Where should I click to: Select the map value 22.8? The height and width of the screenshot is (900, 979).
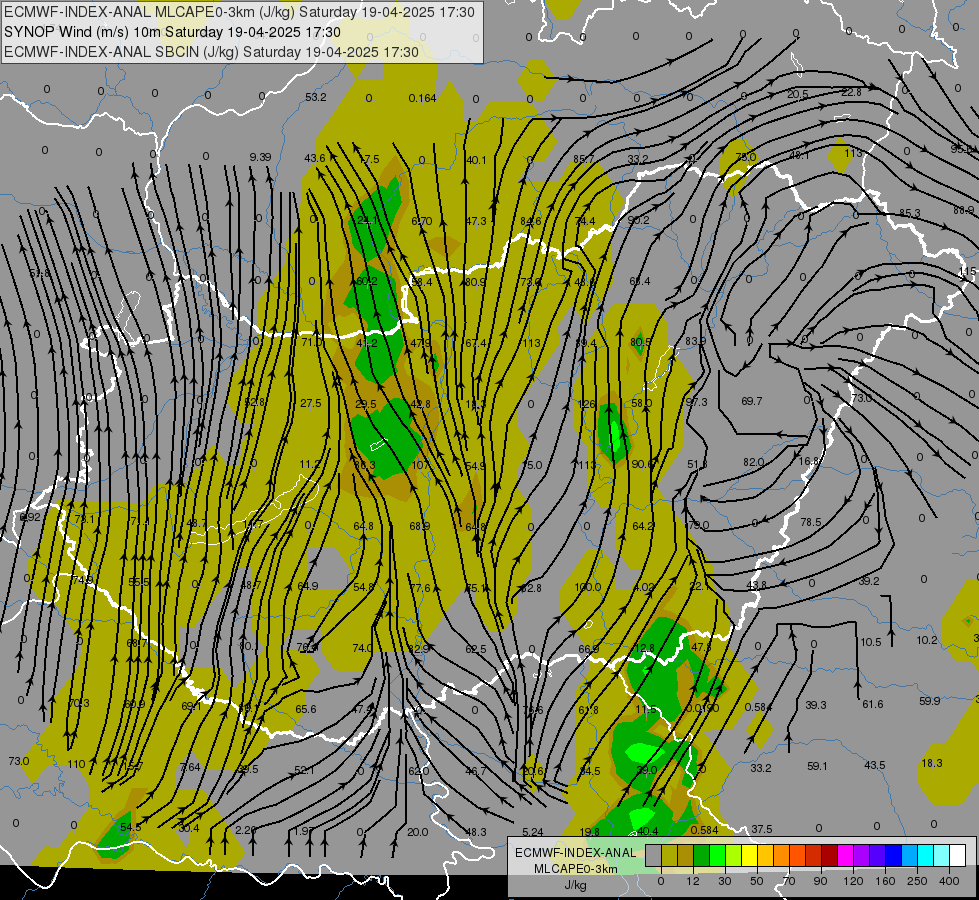[x=852, y=92]
